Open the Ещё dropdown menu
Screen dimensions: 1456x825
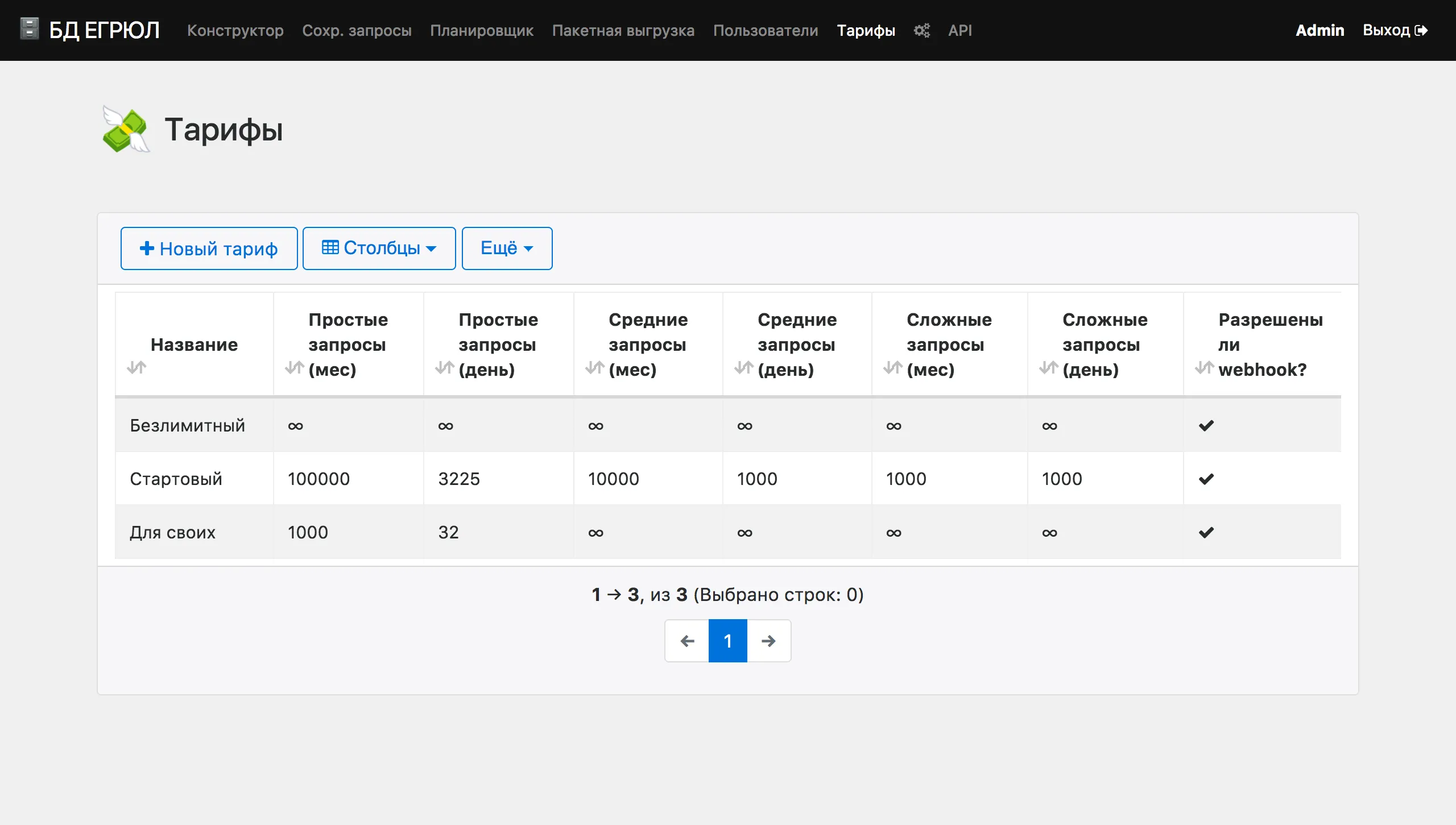click(x=506, y=248)
